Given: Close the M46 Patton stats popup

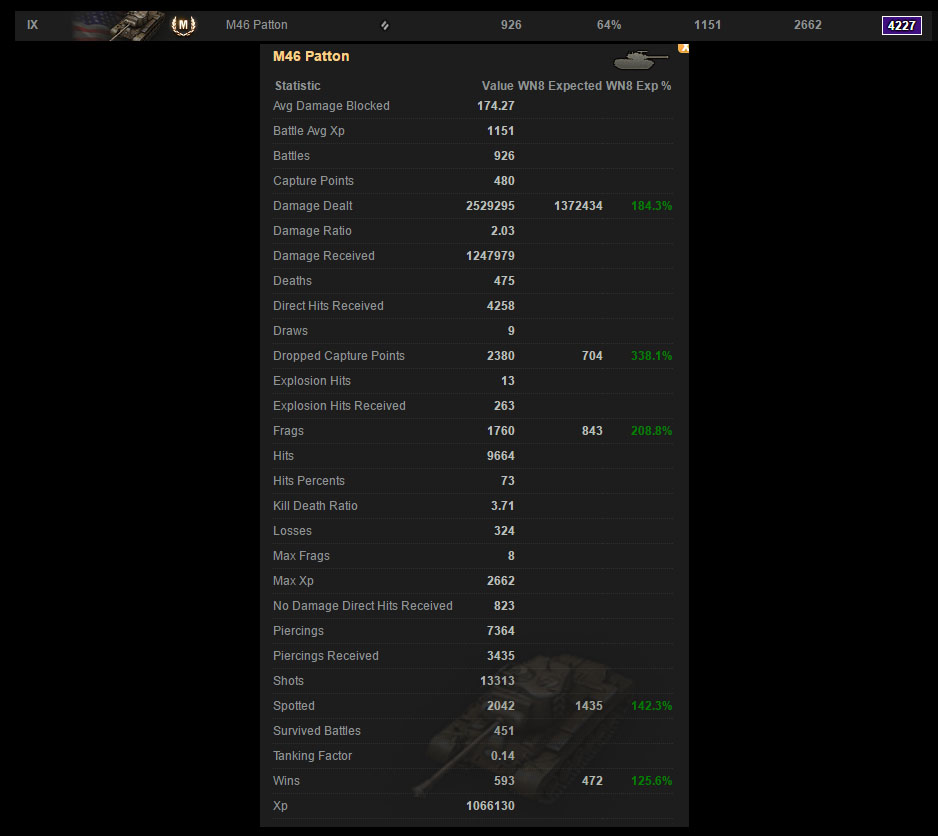Looking at the screenshot, I should tap(683, 47).
